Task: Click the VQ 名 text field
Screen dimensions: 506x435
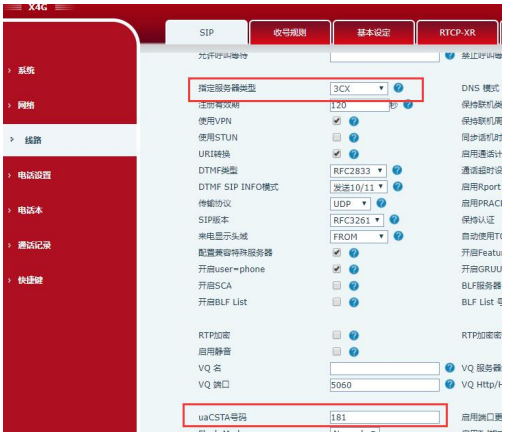Action: click(x=385, y=368)
